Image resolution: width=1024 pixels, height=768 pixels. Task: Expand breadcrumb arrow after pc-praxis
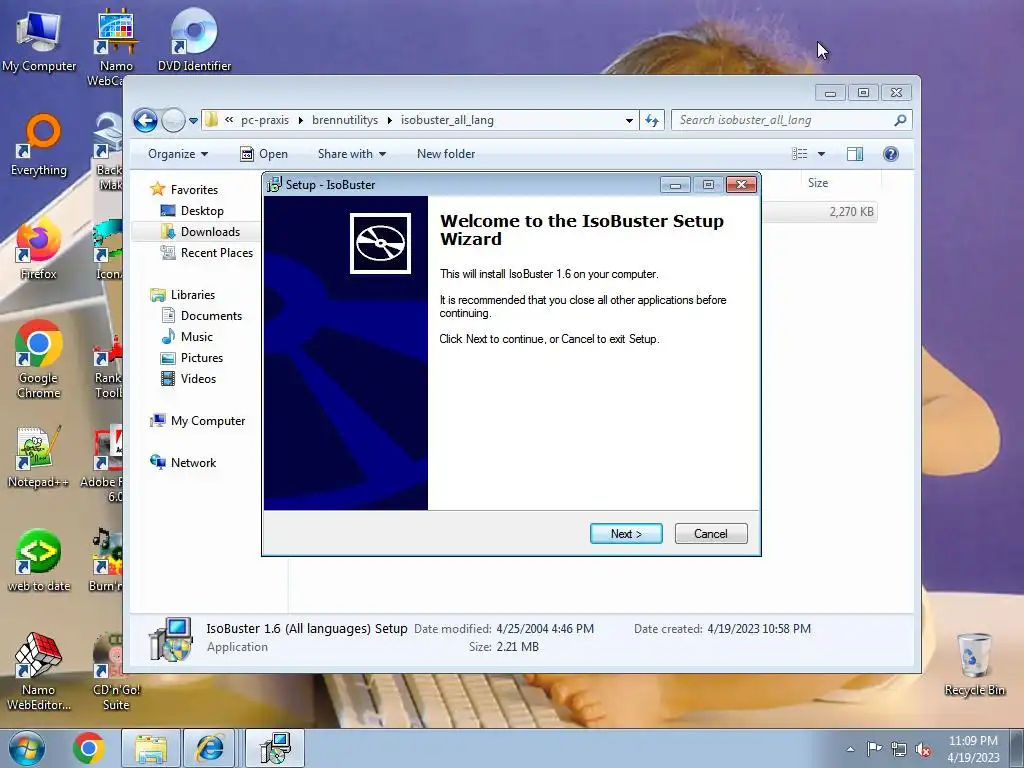click(x=300, y=120)
